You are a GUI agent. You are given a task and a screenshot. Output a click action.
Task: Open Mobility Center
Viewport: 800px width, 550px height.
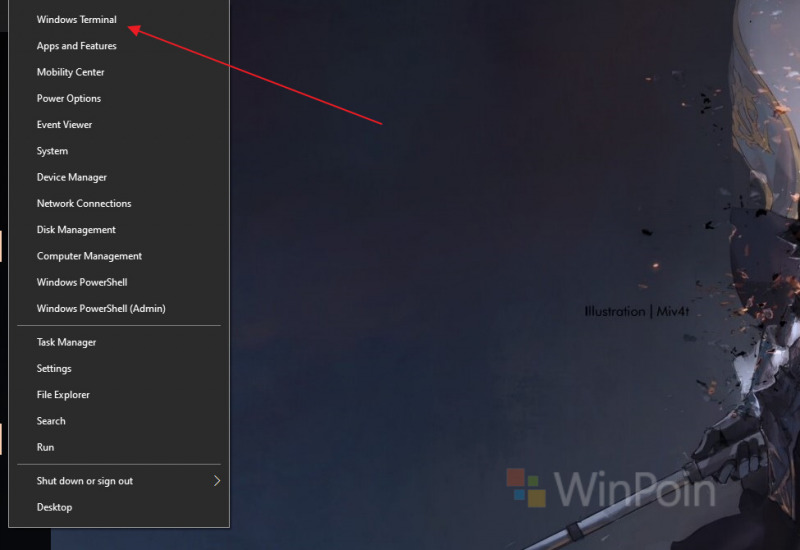point(119,72)
